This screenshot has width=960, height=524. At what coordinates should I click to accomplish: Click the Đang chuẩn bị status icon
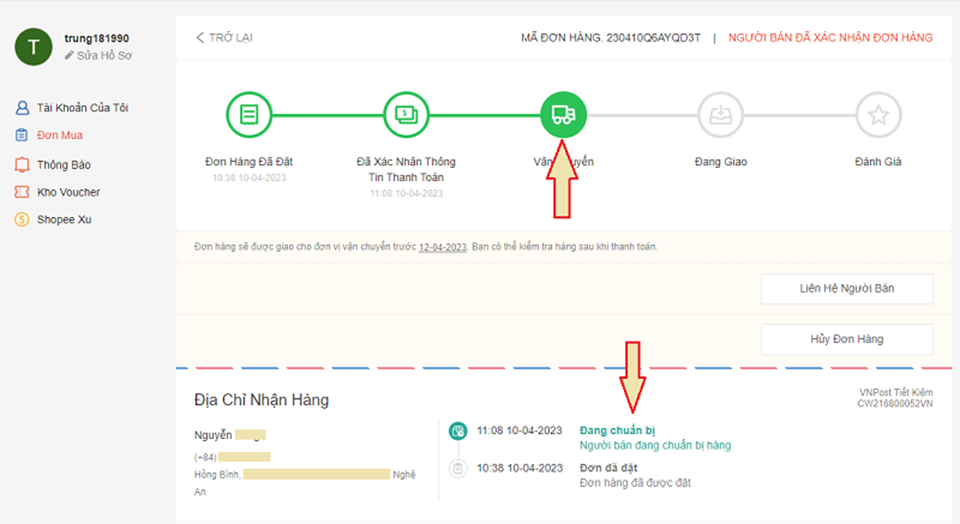point(457,431)
